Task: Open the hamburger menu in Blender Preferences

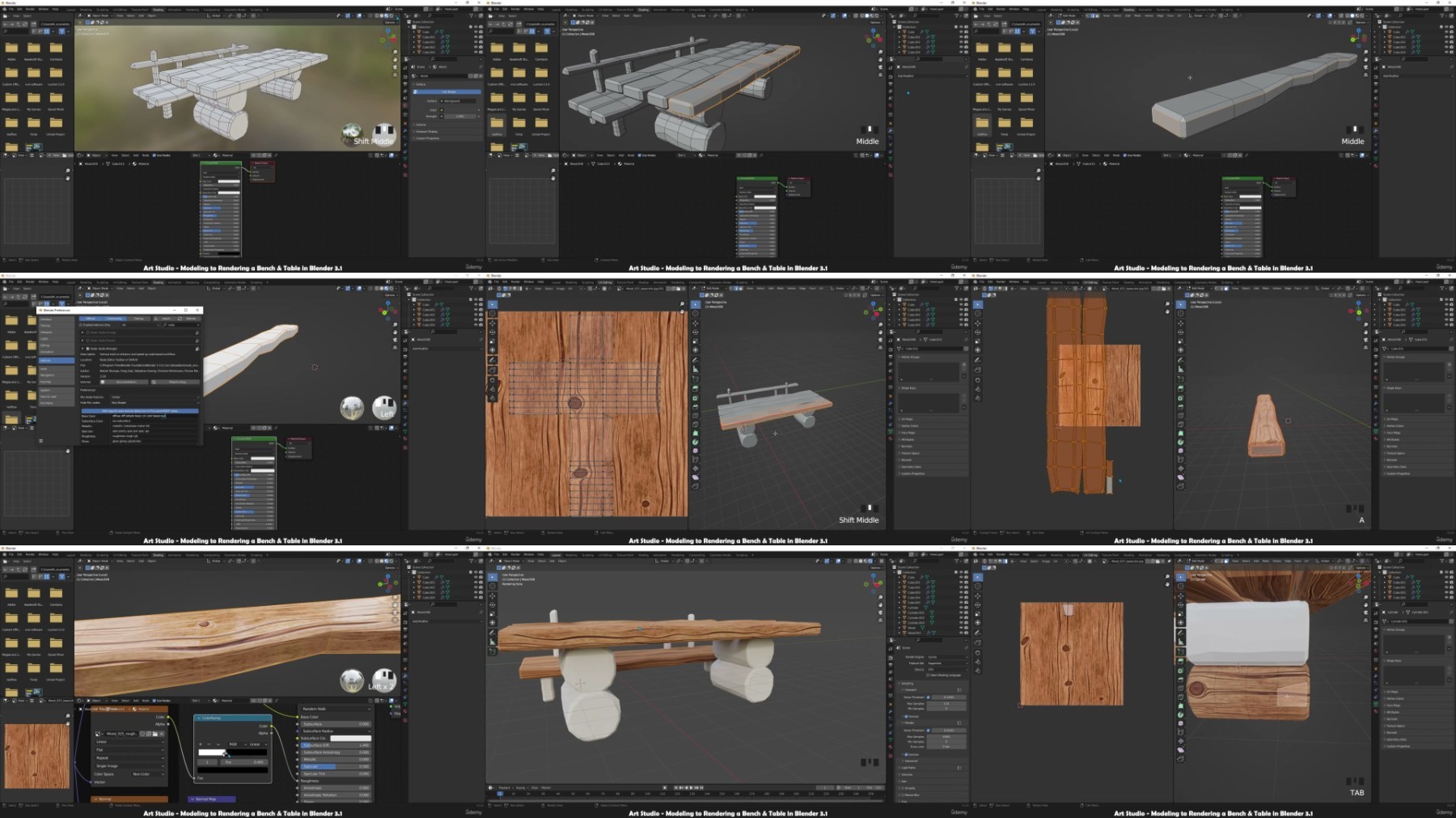Action: [x=41, y=441]
